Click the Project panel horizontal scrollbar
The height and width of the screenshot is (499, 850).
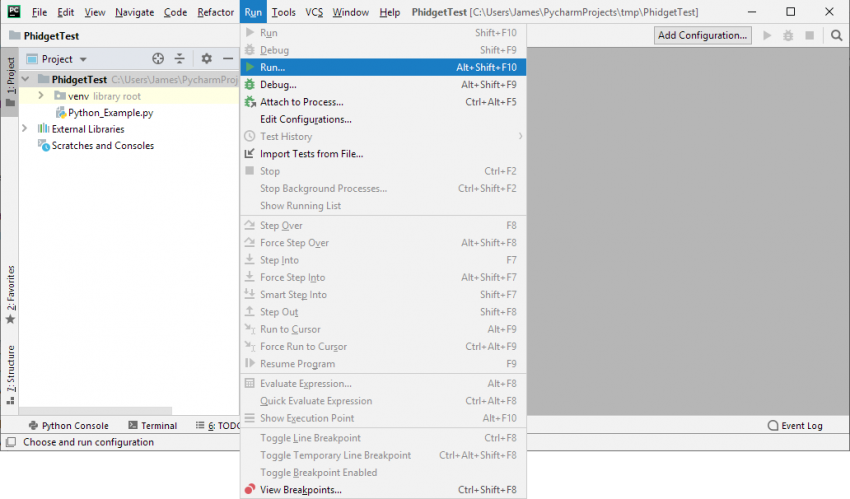coord(95,411)
